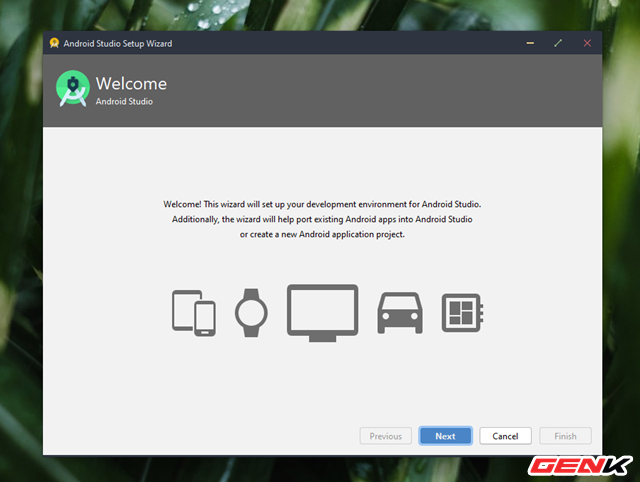
Task: Maximize the Setup Wizard window
Action: (558, 44)
